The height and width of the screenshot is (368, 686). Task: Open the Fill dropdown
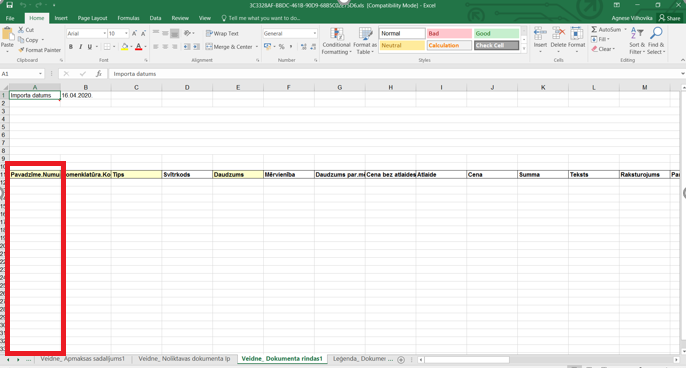click(x=600, y=39)
